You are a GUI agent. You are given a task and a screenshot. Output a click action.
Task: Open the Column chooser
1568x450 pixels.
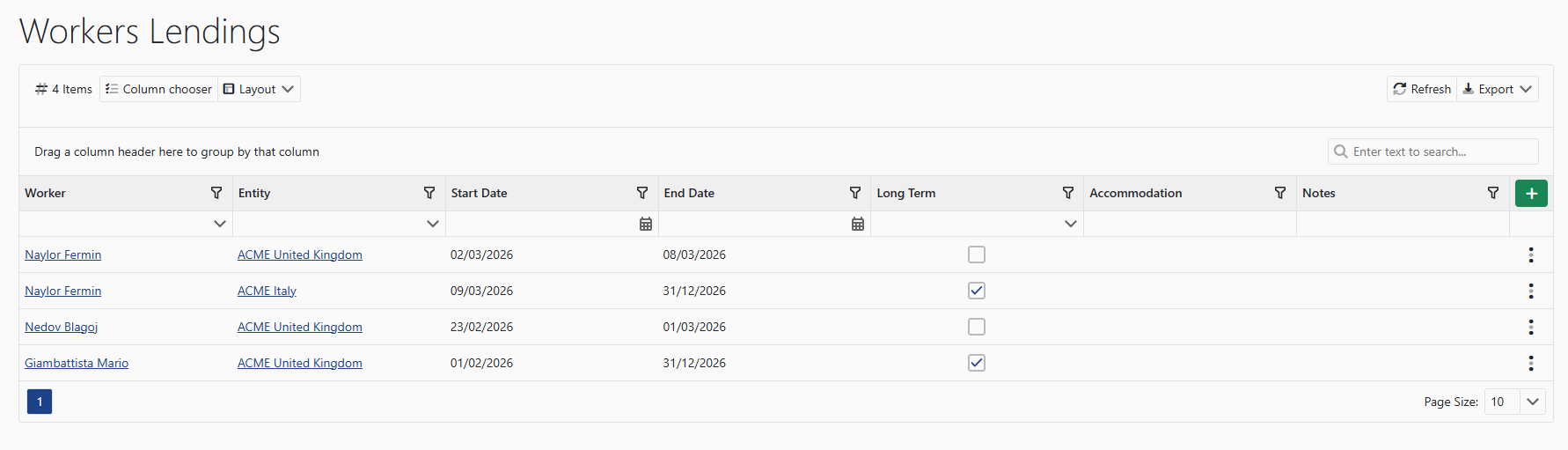[158, 89]
